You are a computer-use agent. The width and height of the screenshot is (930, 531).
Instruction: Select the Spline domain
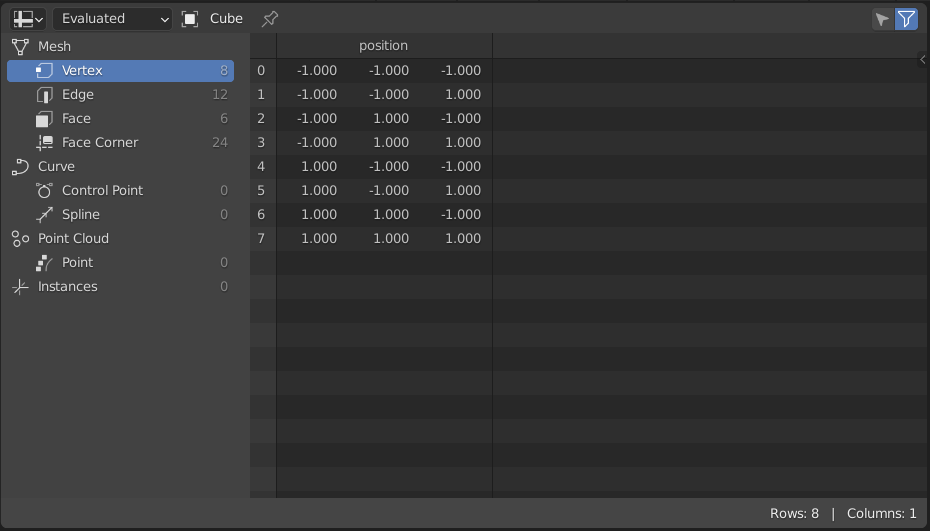(120, 214)
